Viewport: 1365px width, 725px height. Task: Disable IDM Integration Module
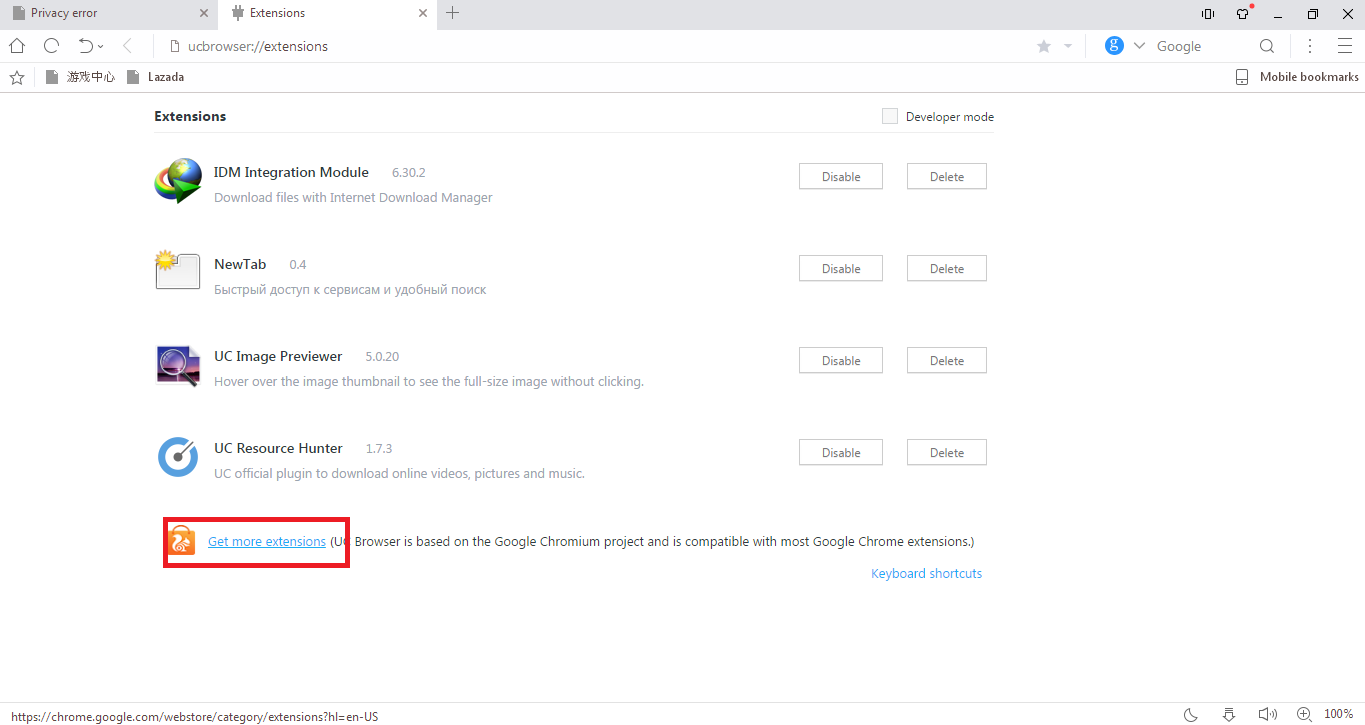pos(841,177)
